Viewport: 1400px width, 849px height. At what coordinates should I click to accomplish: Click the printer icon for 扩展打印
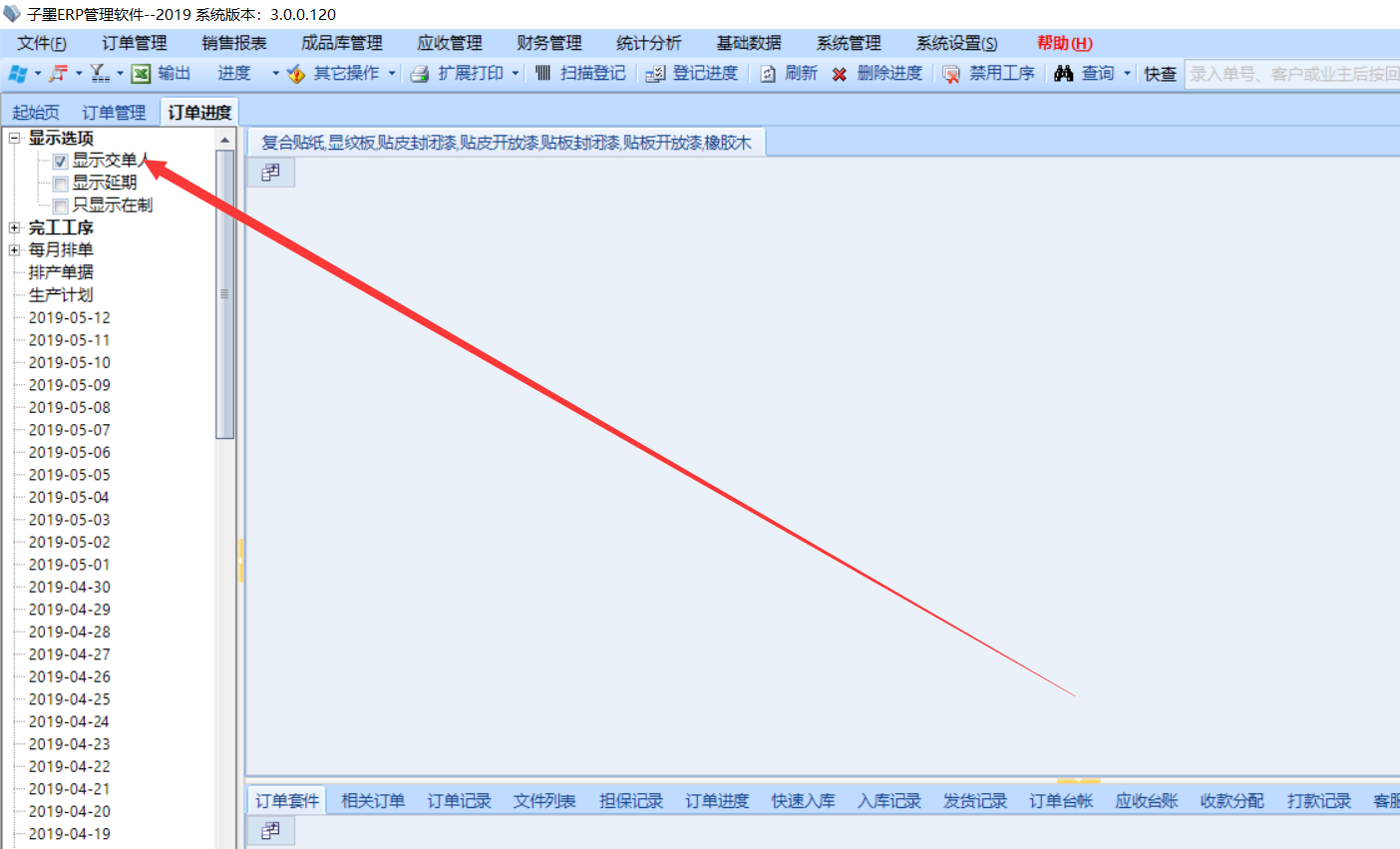pyautogui.click(x=420, y=74)
